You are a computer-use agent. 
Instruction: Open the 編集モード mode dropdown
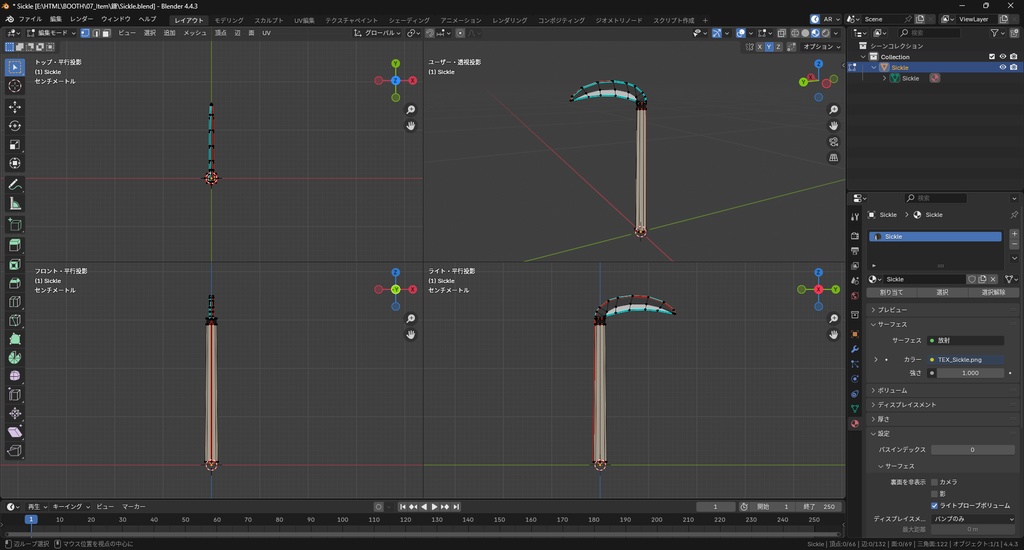51,33
